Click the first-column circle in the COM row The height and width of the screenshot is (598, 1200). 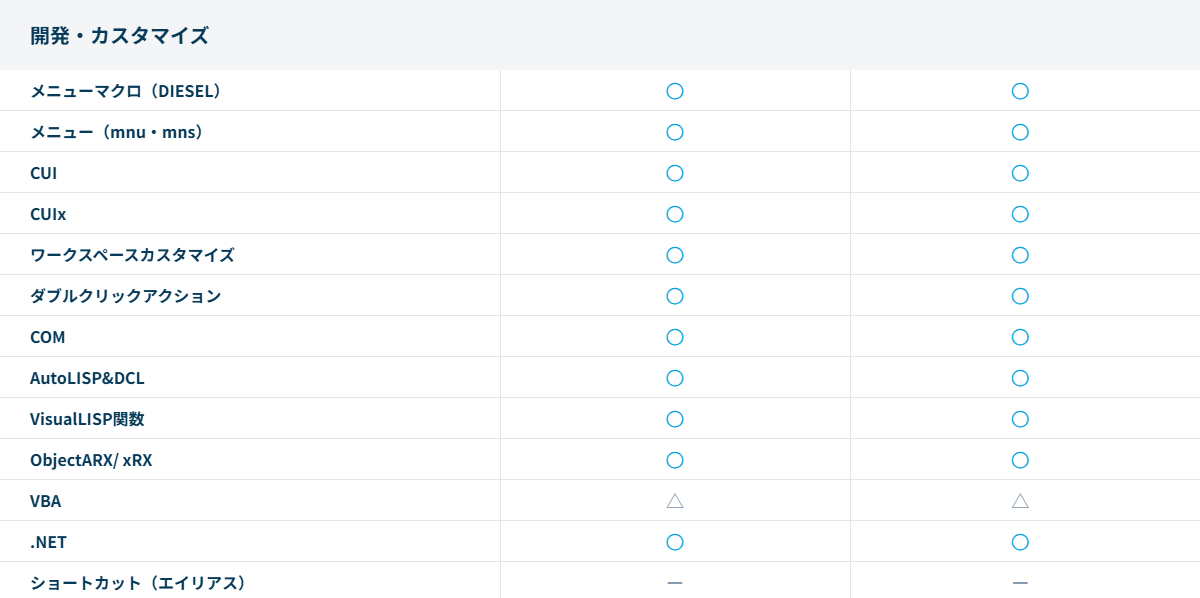coord(675,337)
